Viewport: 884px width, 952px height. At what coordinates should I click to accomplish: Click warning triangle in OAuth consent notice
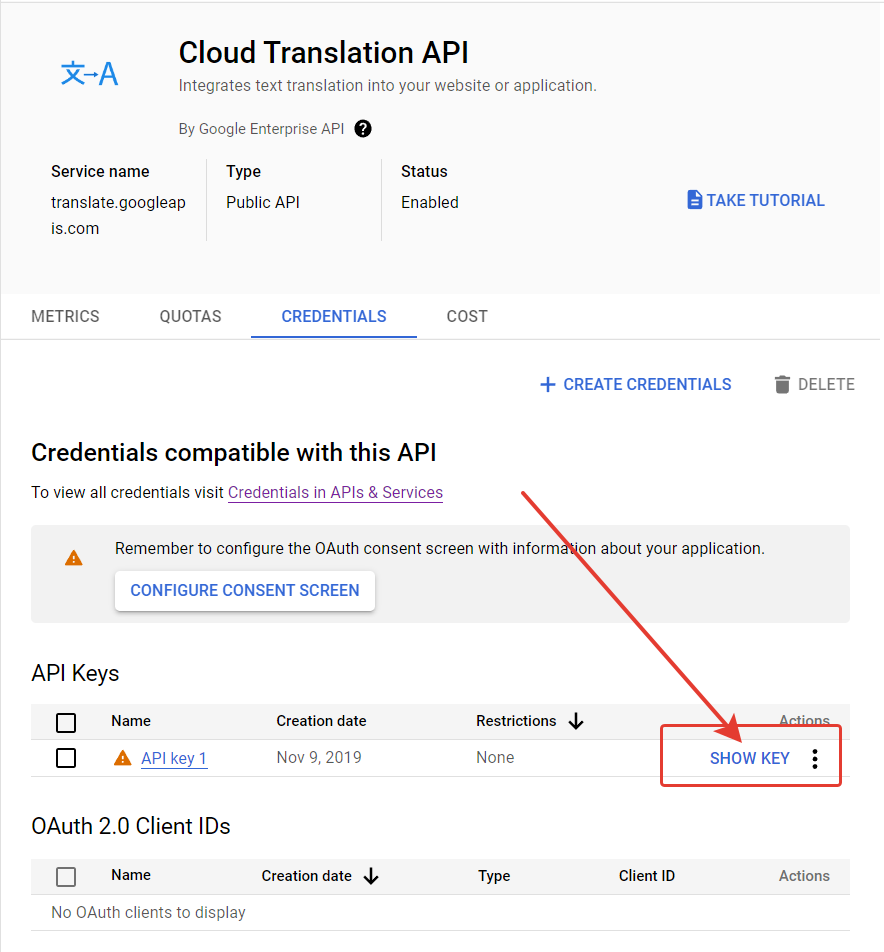73,558
